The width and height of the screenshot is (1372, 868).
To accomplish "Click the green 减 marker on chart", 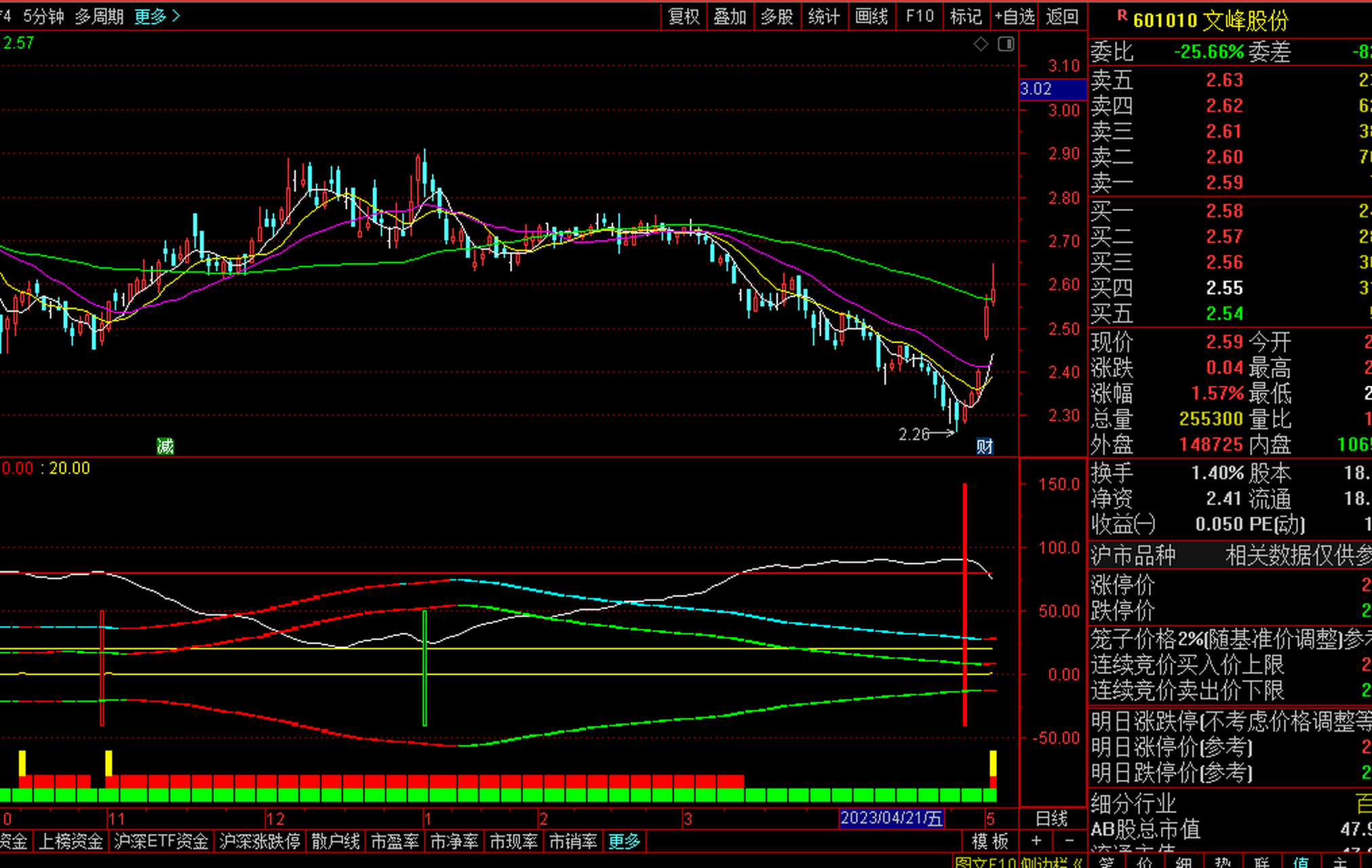I will click(165, 446).
